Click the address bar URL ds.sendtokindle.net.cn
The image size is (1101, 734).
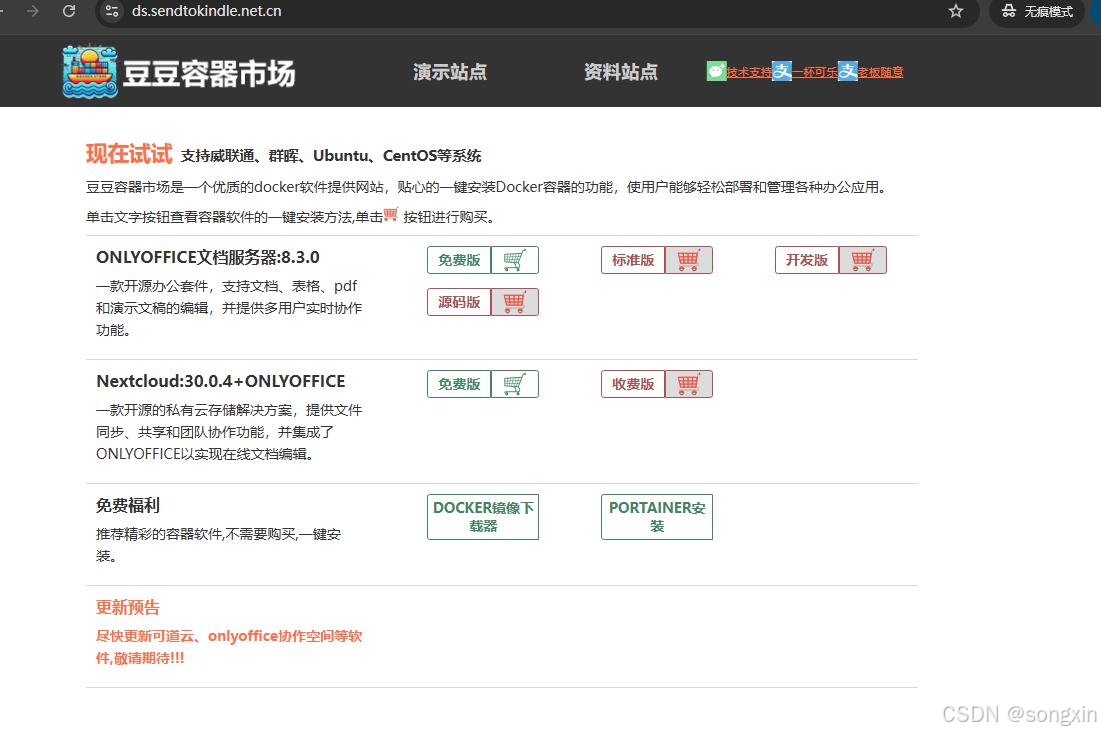click(206, 11)
